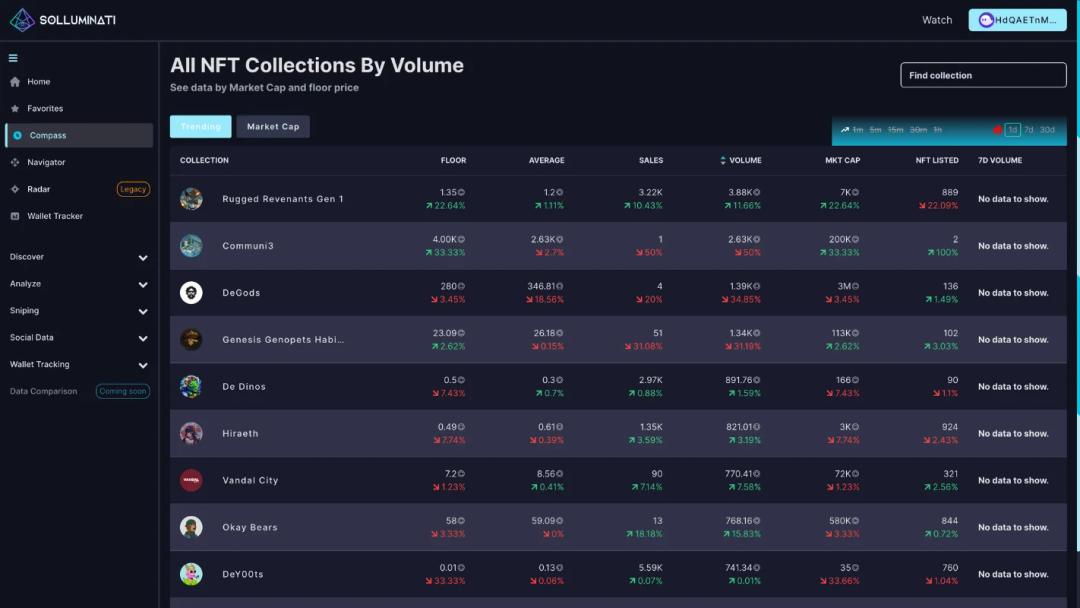Open Rugged Revenants Gen 1 avatar
The image size is (1080, 608).
tap(191, 198)
